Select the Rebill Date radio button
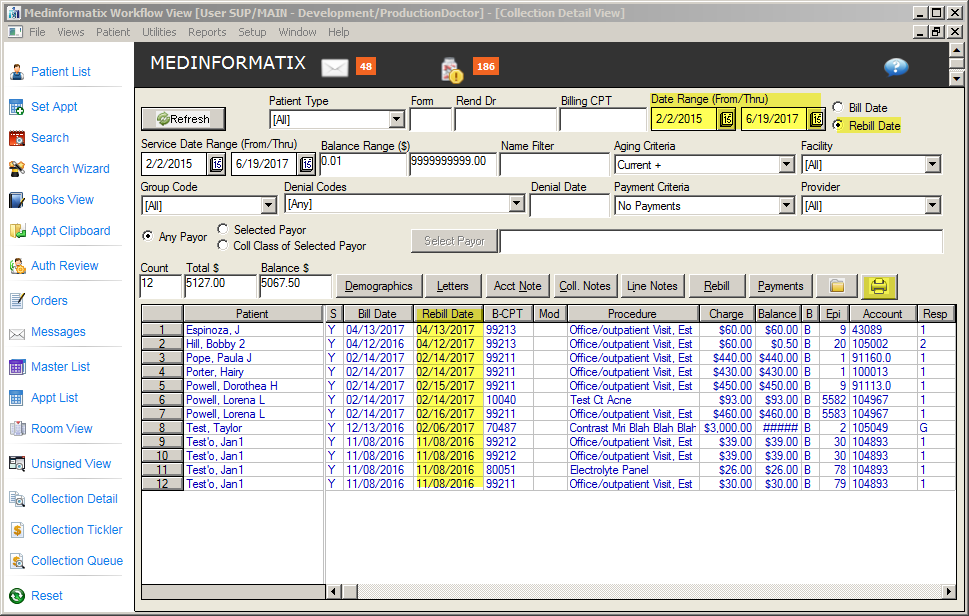Screen dimensions: 969x616 (838, 125)
